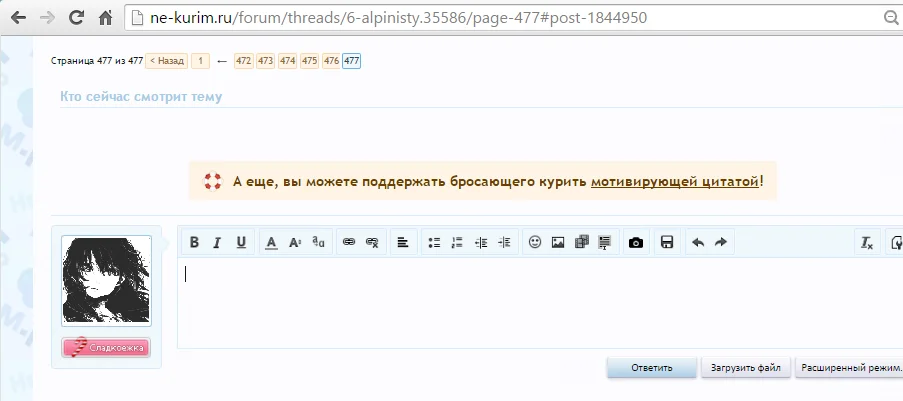The height and width of the screenshot is (401, 903).
Task: Insert an image with the picture icon
Action: click(x=557, y=243)
